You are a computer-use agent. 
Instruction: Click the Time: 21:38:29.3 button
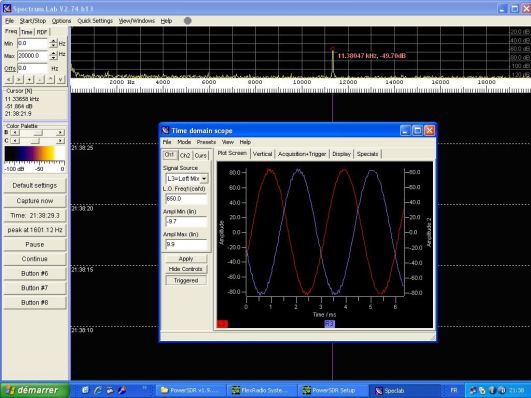(35, 215)
